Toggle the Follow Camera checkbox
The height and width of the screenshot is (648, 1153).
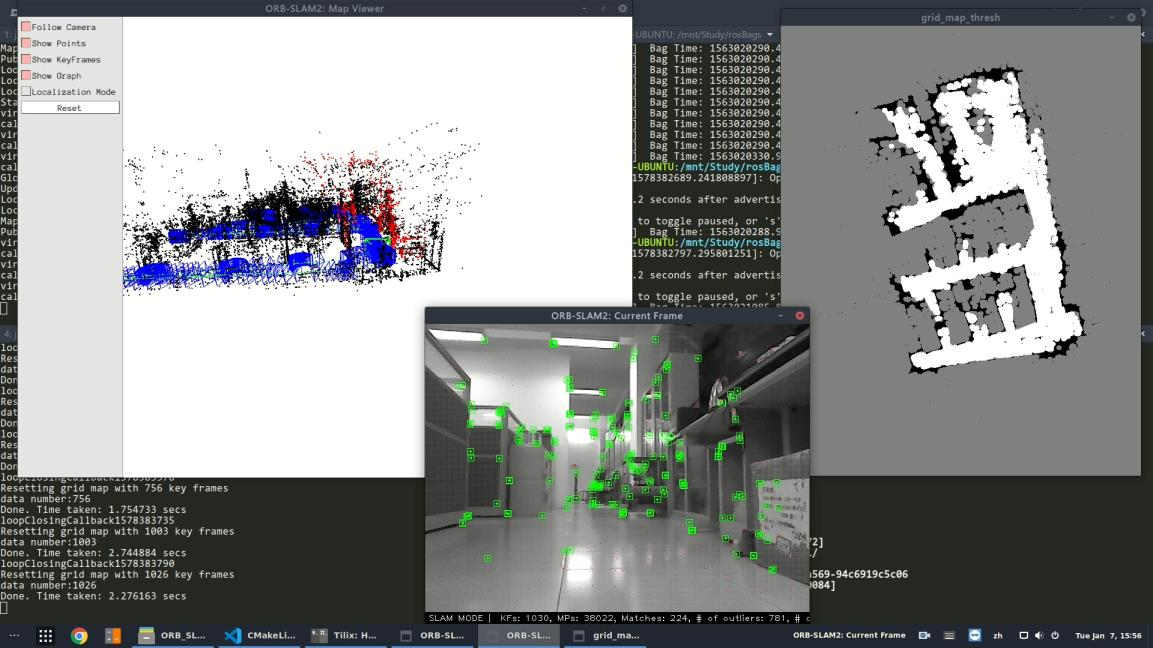point(26,26)
